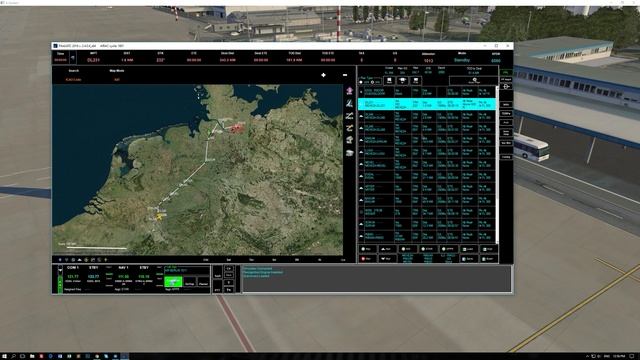Click the pink aircraft icon beside the map

point(349,91)
